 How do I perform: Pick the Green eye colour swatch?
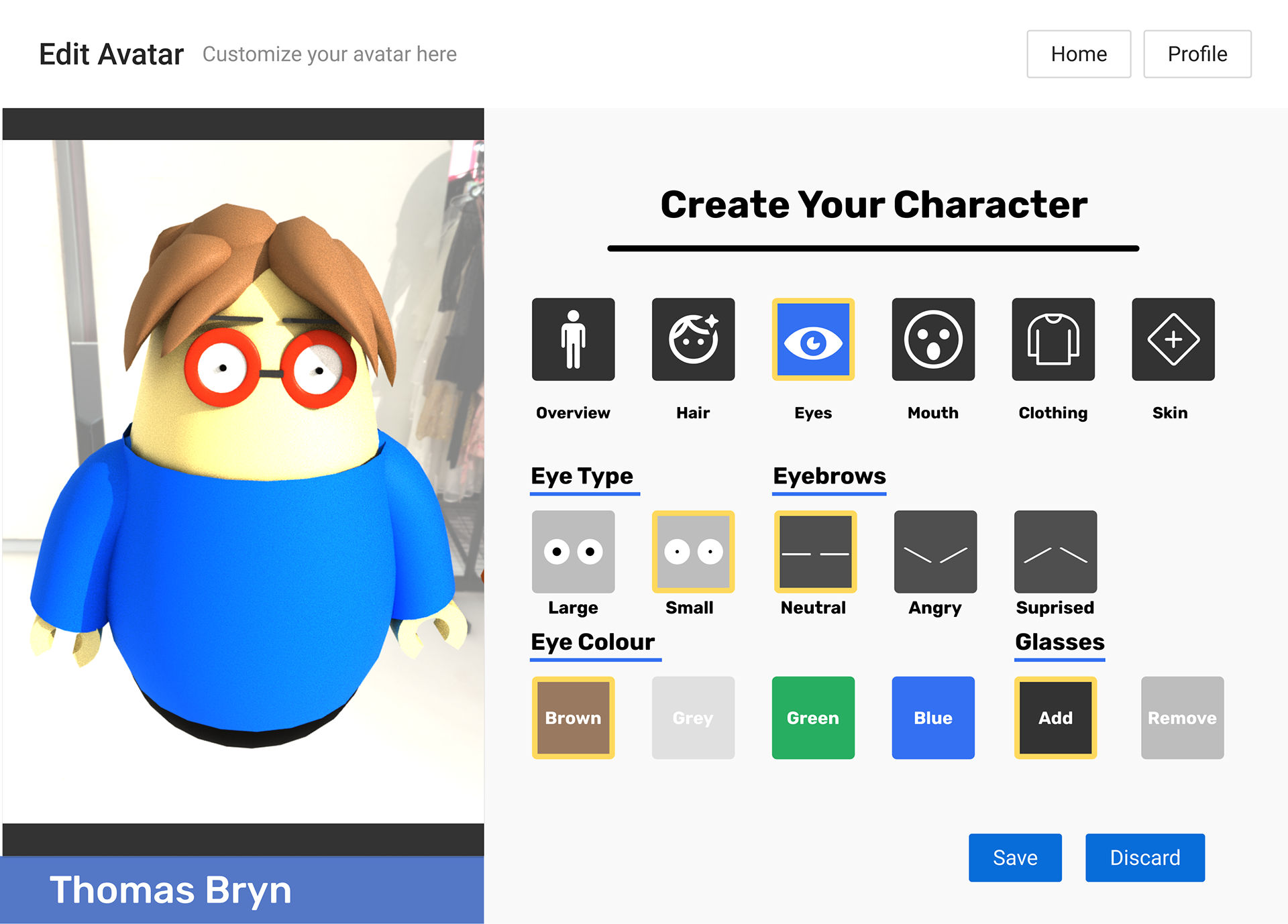tap(813, 717)
